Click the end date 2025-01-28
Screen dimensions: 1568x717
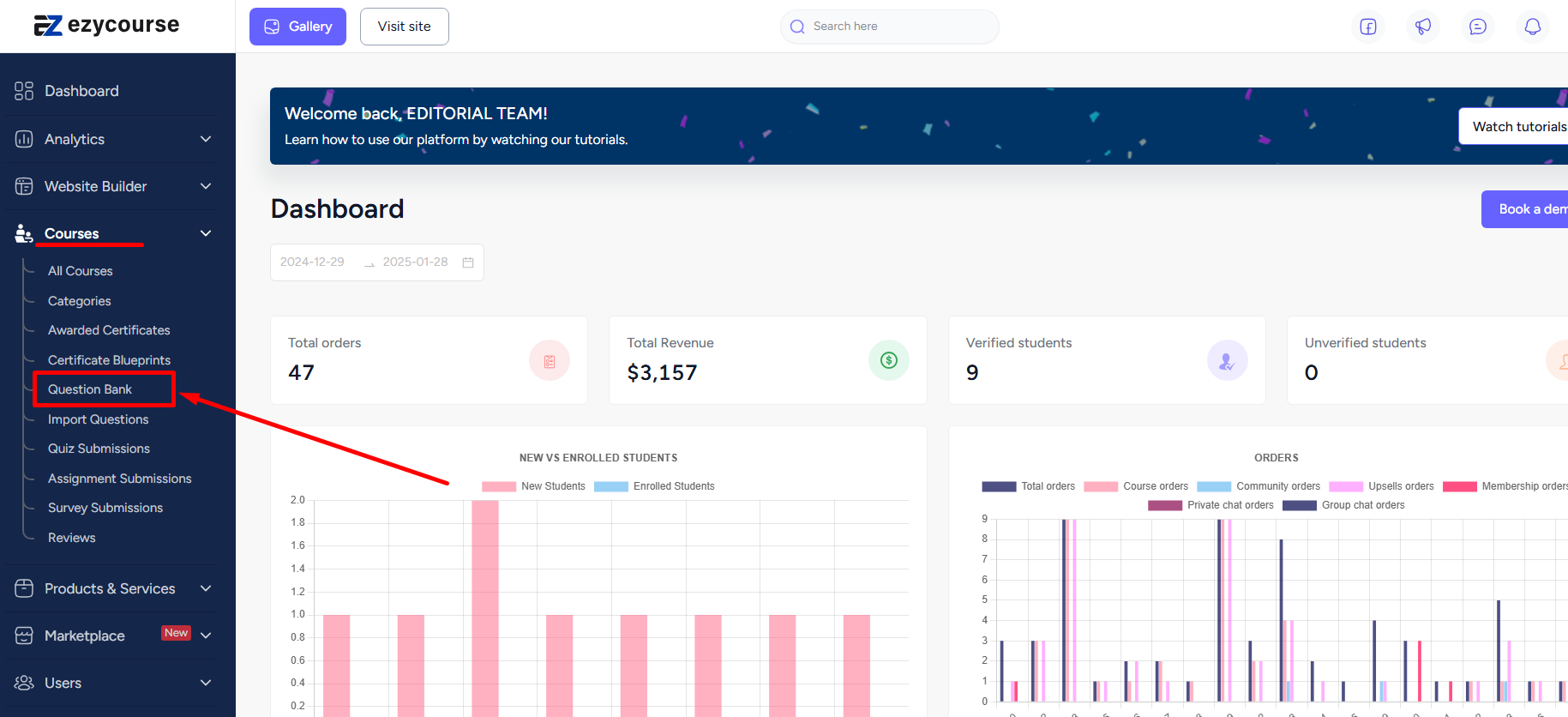(x=416, y=262)
